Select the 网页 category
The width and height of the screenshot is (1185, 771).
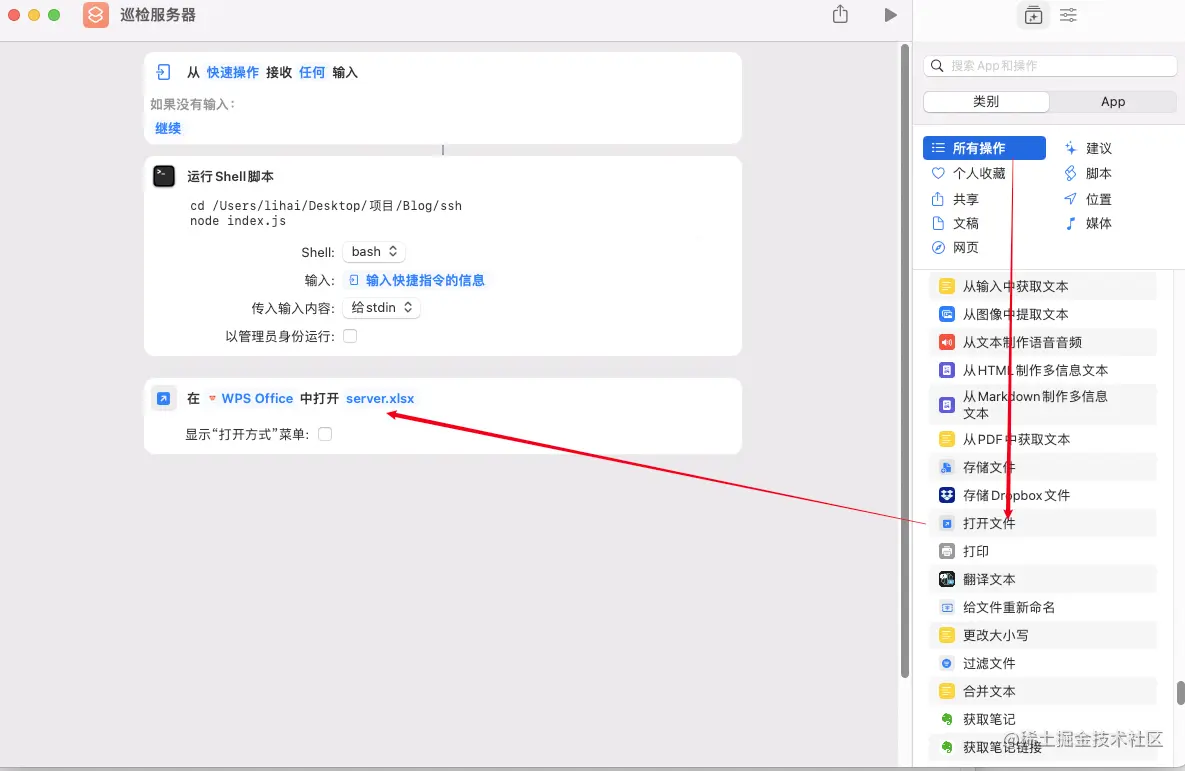coord(955,247)
